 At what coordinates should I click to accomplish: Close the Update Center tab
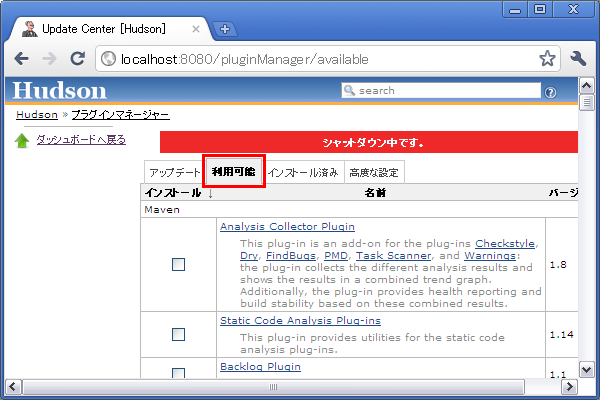[196, 29]
